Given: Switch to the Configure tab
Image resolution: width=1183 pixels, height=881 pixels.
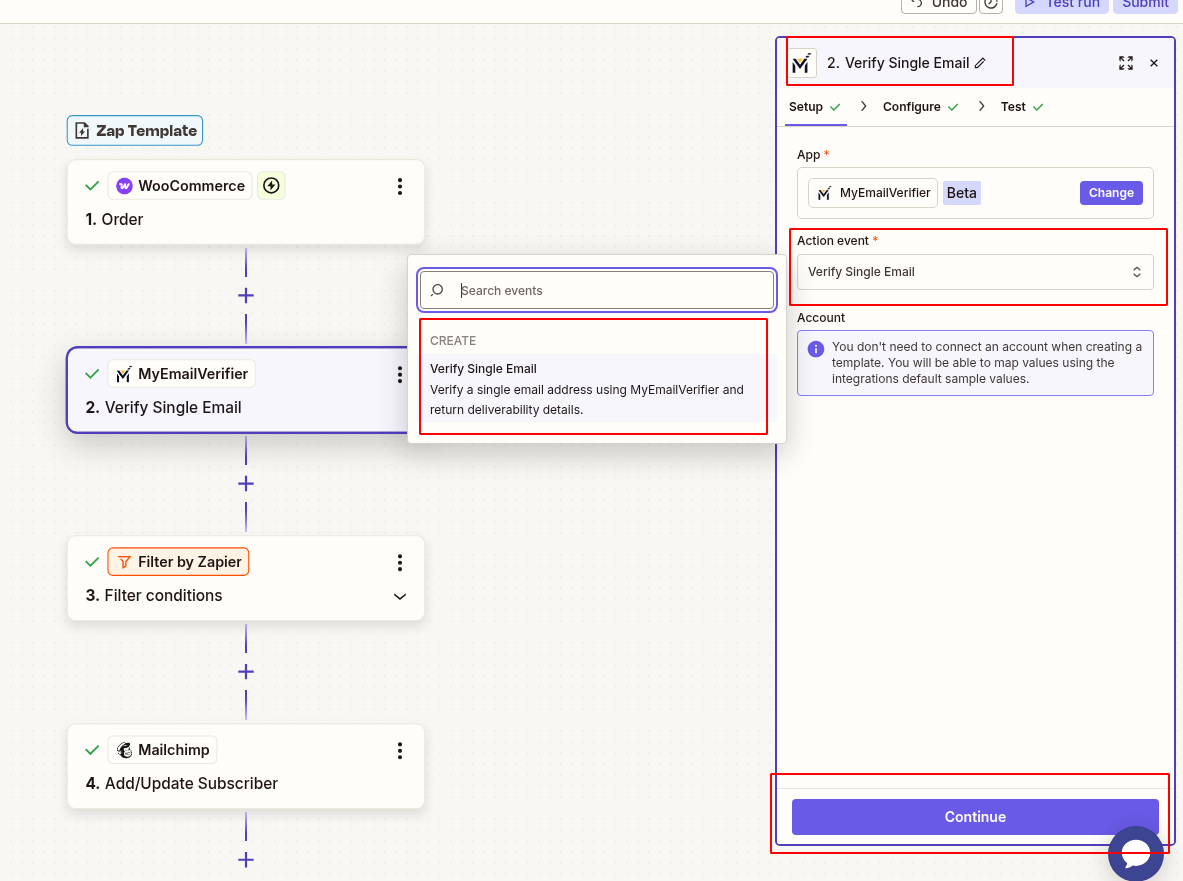Looking at the screenshot, I should [x=911, y=106].
